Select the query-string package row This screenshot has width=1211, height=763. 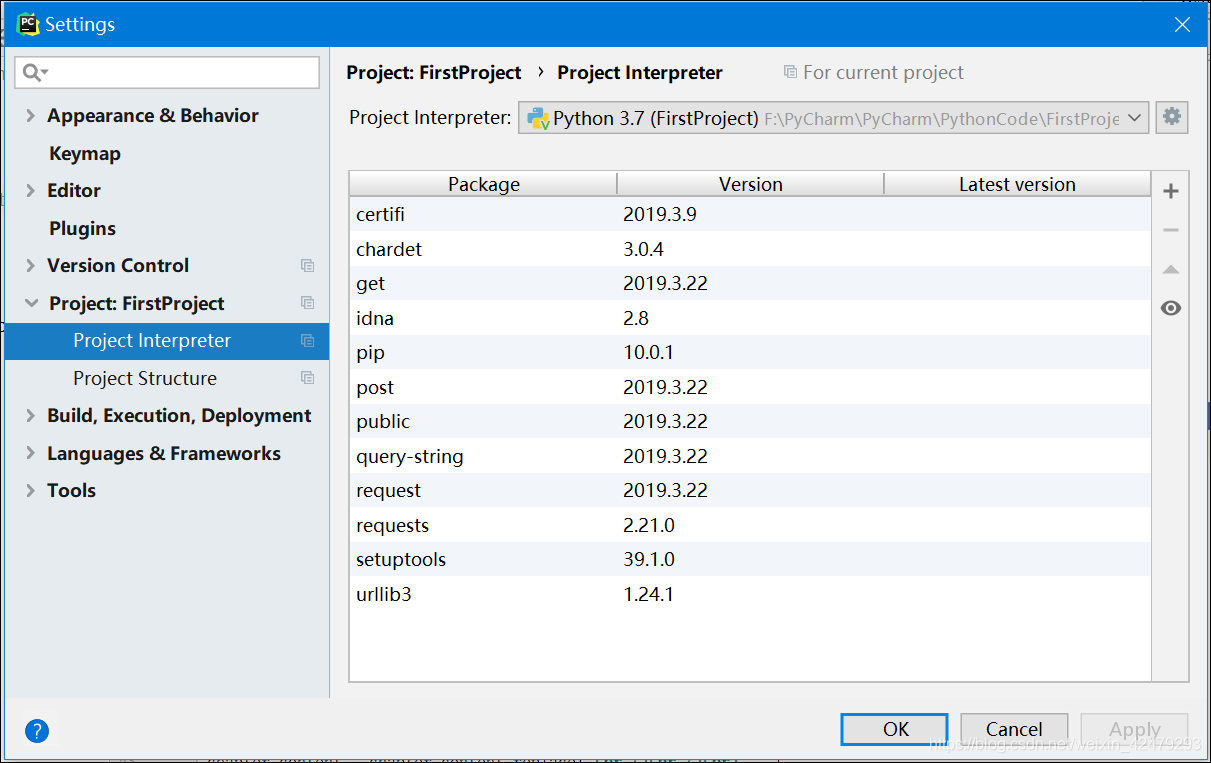tap(750, 456)
